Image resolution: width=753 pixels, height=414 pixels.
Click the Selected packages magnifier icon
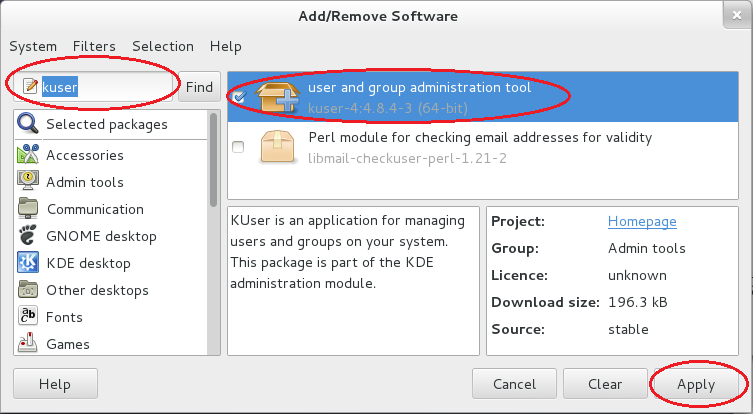(x=28, y=123)
